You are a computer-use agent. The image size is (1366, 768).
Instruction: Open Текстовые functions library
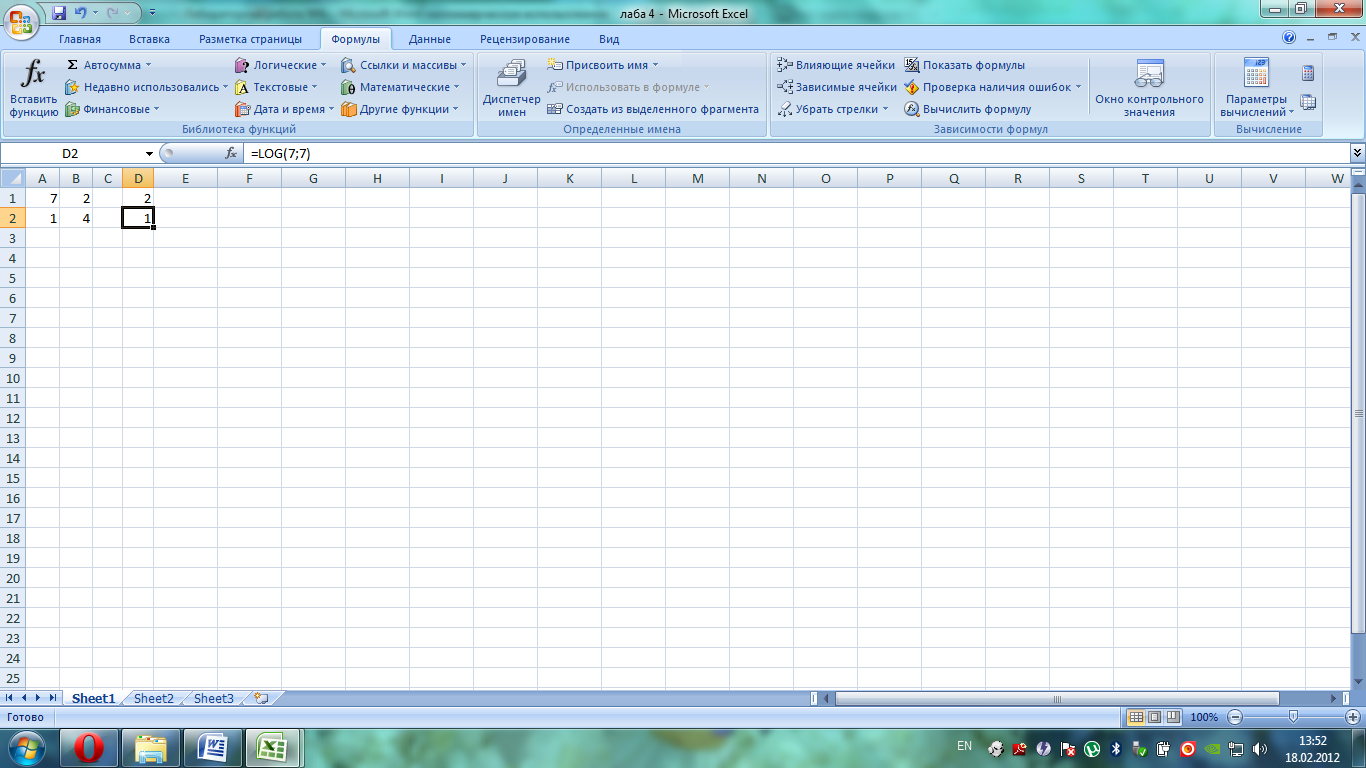(x=277, y=87)
